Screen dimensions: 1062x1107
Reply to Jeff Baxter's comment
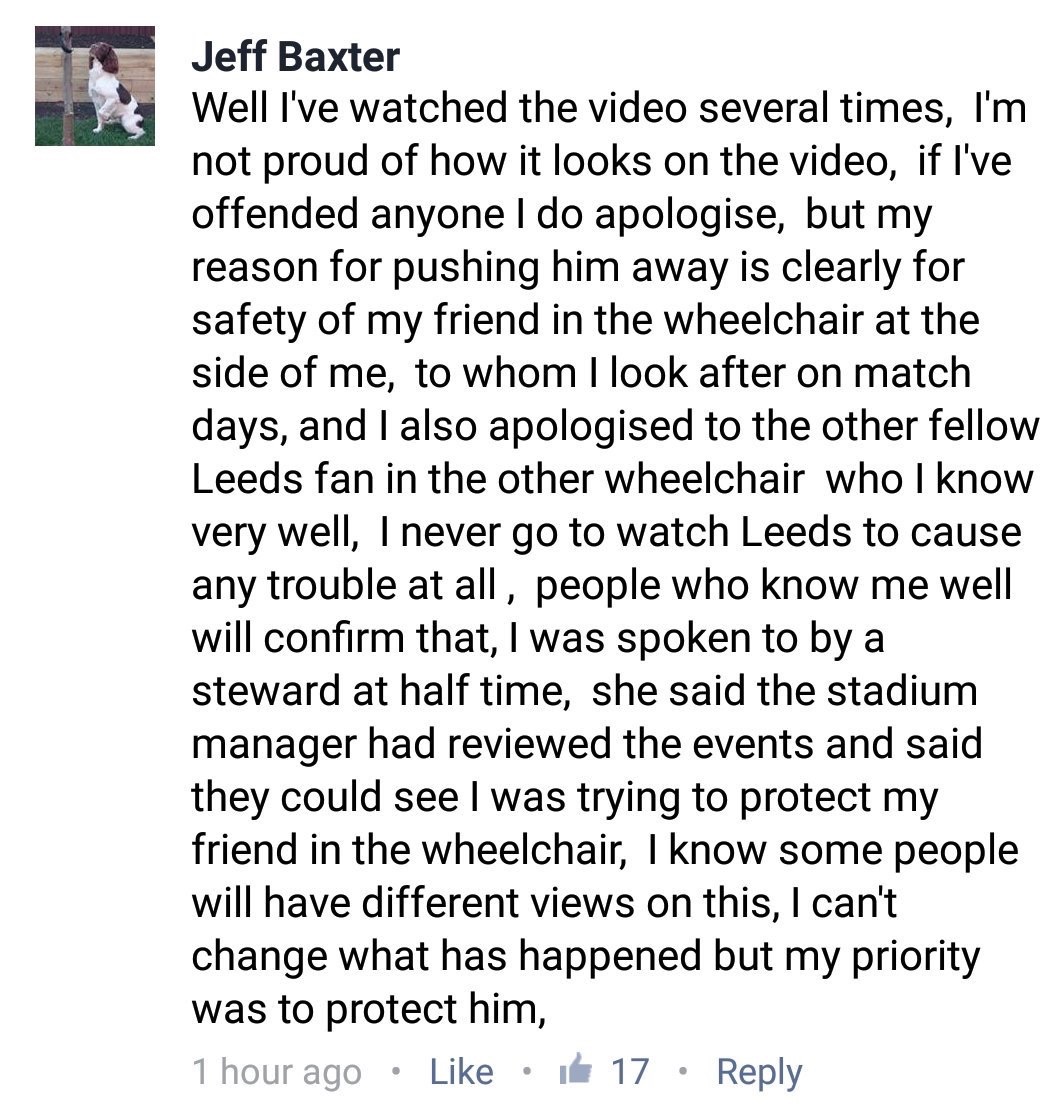pos(759,1072)
